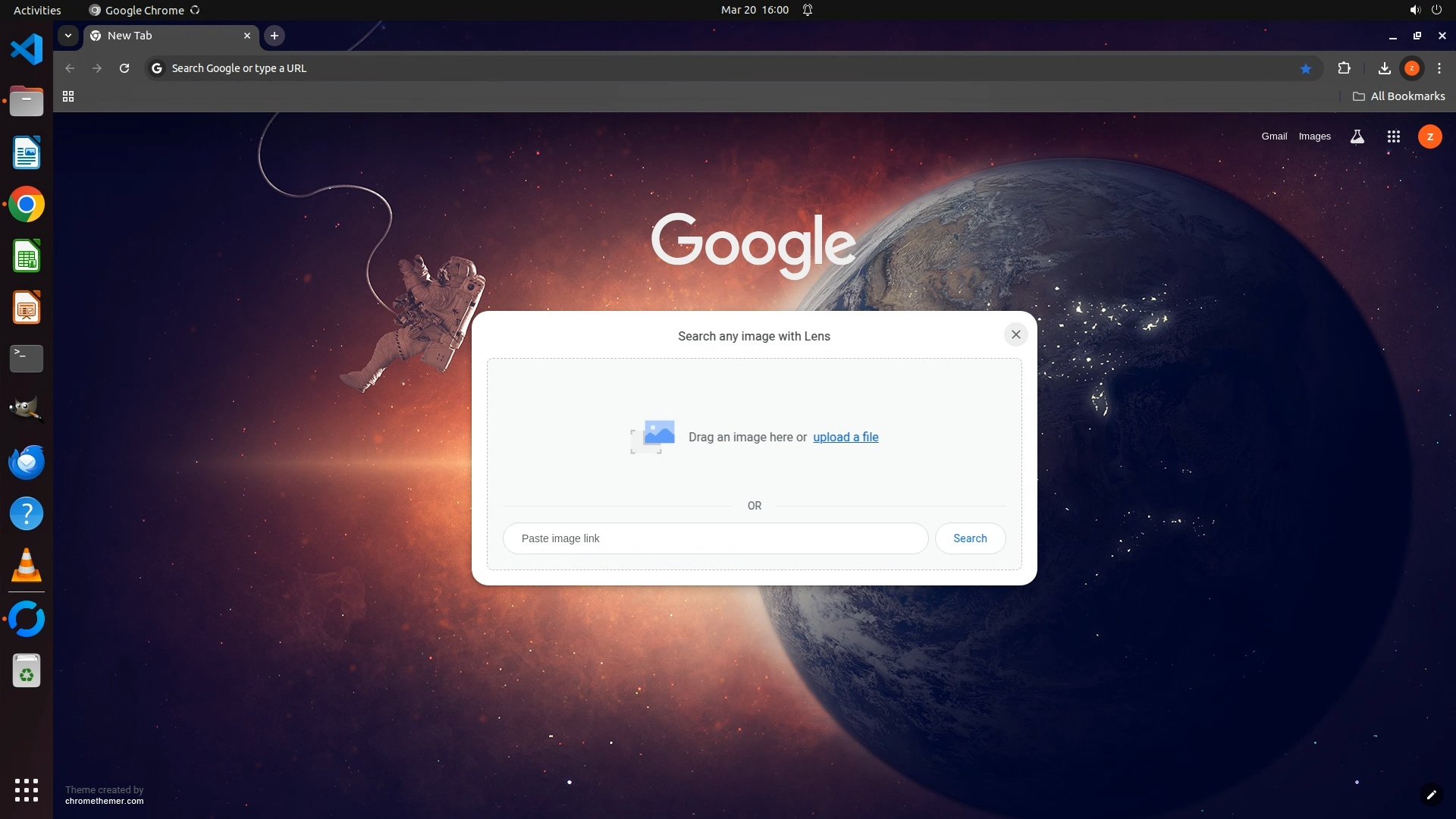Open the Extensions puzzle icon

pyautogui.click(x=1344, y=68)
